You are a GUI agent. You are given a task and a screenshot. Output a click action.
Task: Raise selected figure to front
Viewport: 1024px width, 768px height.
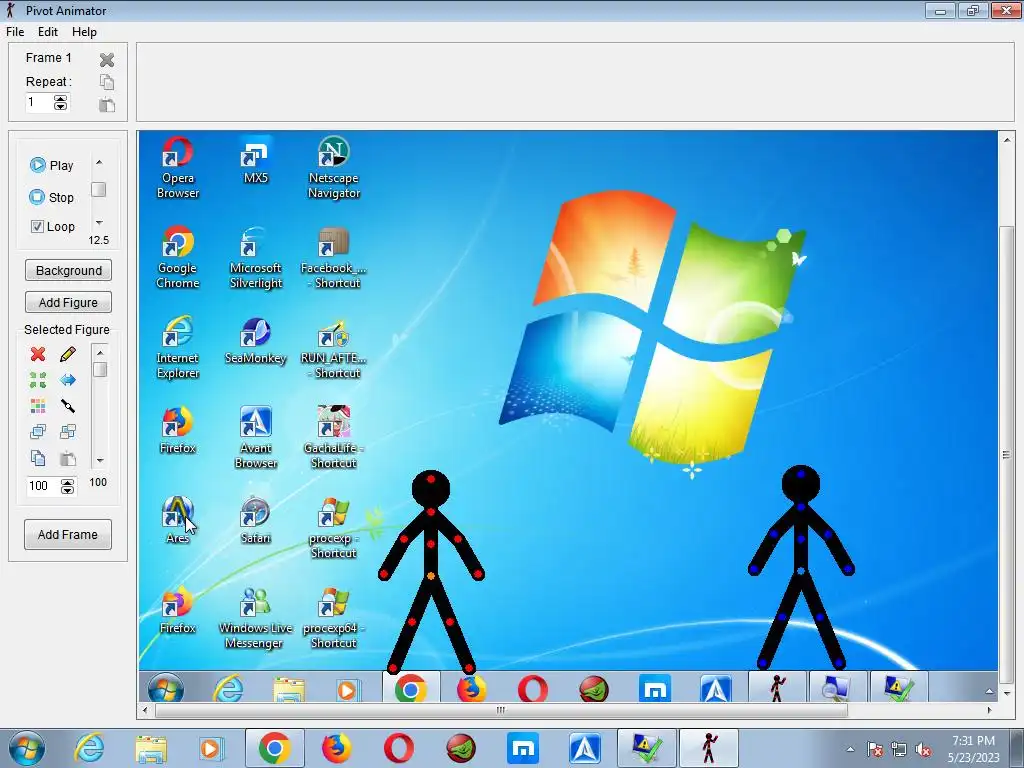point(38,432)
